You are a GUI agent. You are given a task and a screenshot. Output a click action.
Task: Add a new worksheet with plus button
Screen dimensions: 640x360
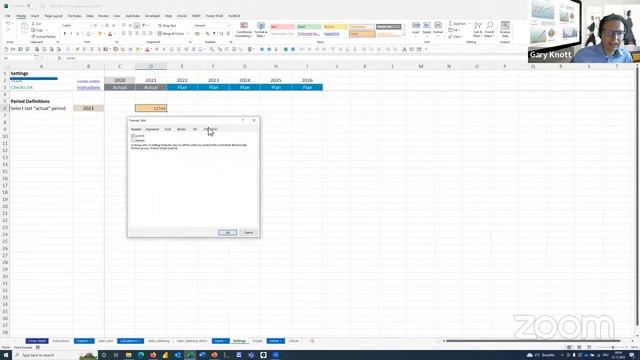[x=312, y=341]
